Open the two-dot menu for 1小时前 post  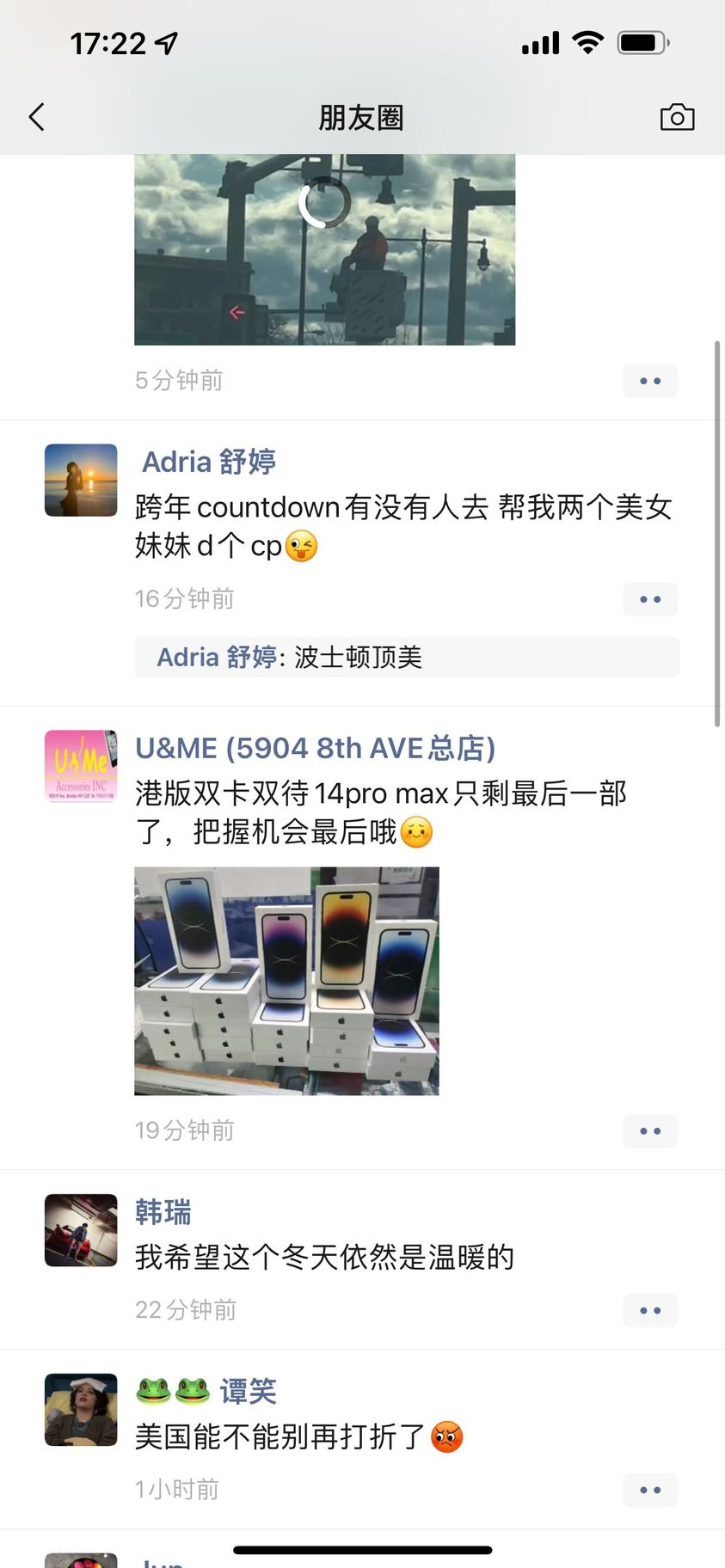[650, 1491]
